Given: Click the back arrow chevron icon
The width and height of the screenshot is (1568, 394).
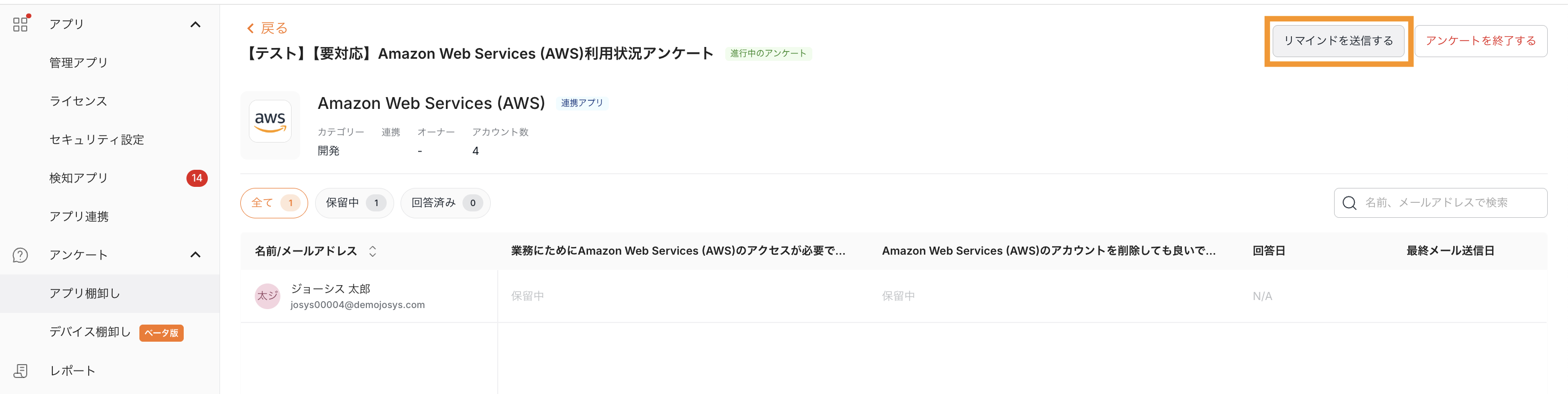Looking at the screenshot, I should click(x=250, y=29).
